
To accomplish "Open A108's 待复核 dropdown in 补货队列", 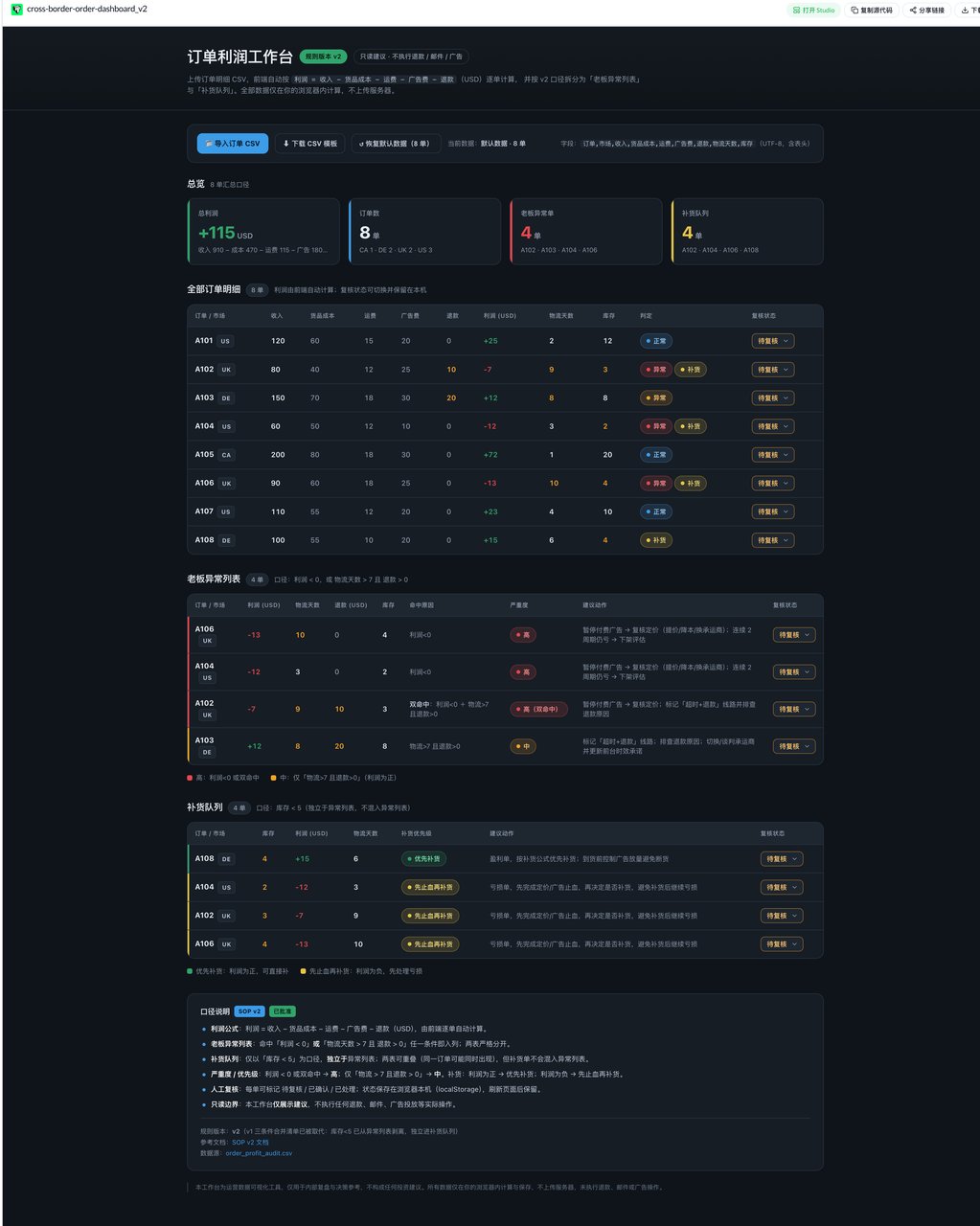I will pyautogui.click(x=782, y=859).
